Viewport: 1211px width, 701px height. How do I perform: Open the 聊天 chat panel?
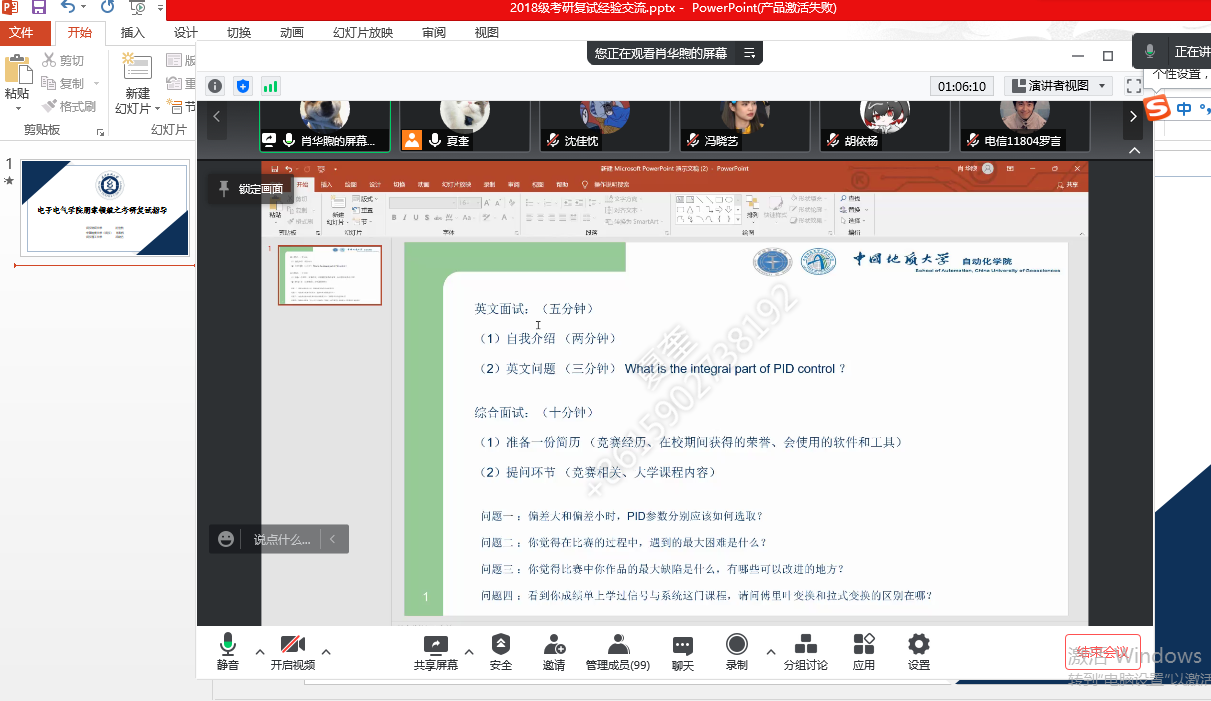coord(683,652)
